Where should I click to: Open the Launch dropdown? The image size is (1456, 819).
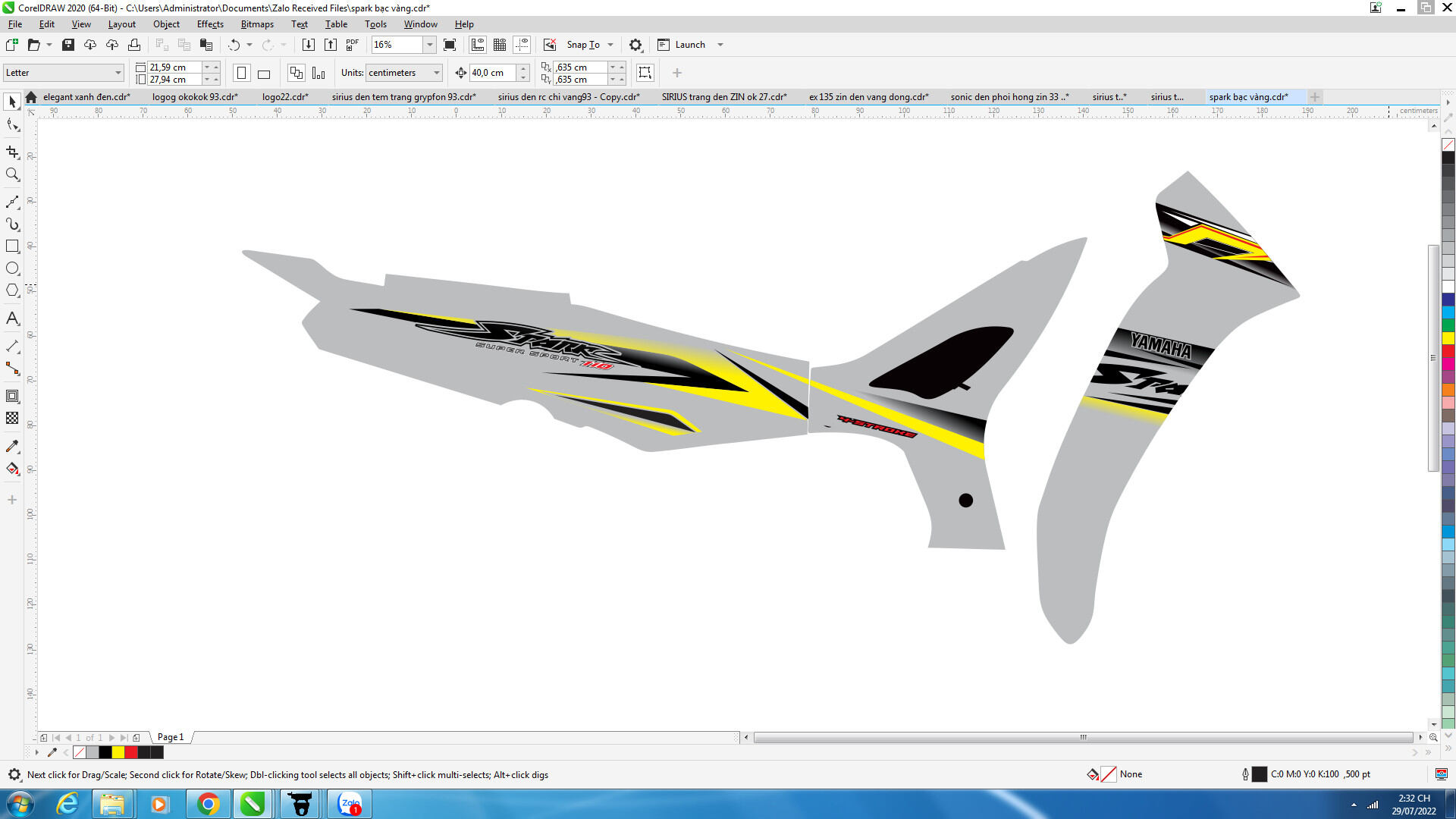[x=720, y=45]
